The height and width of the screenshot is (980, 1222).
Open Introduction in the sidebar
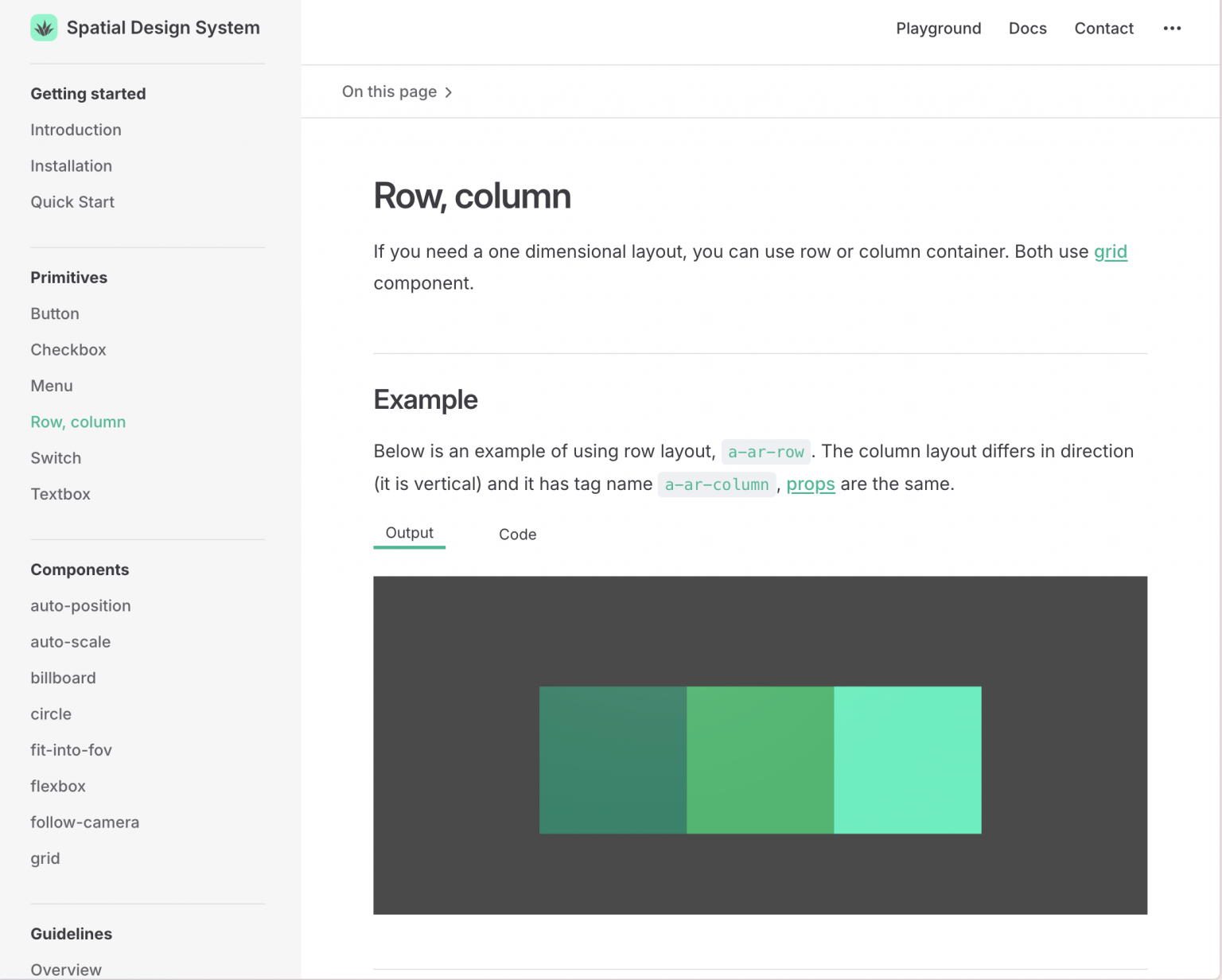pyautogui.click(x=76, y=130)
